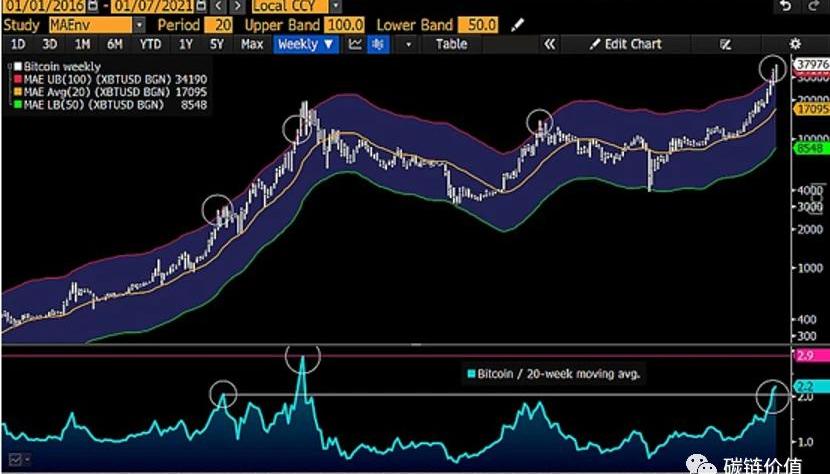This screenshot has width=830, height=474.
Task: Open chart settings gear icon
Action: tap(795, 44)
